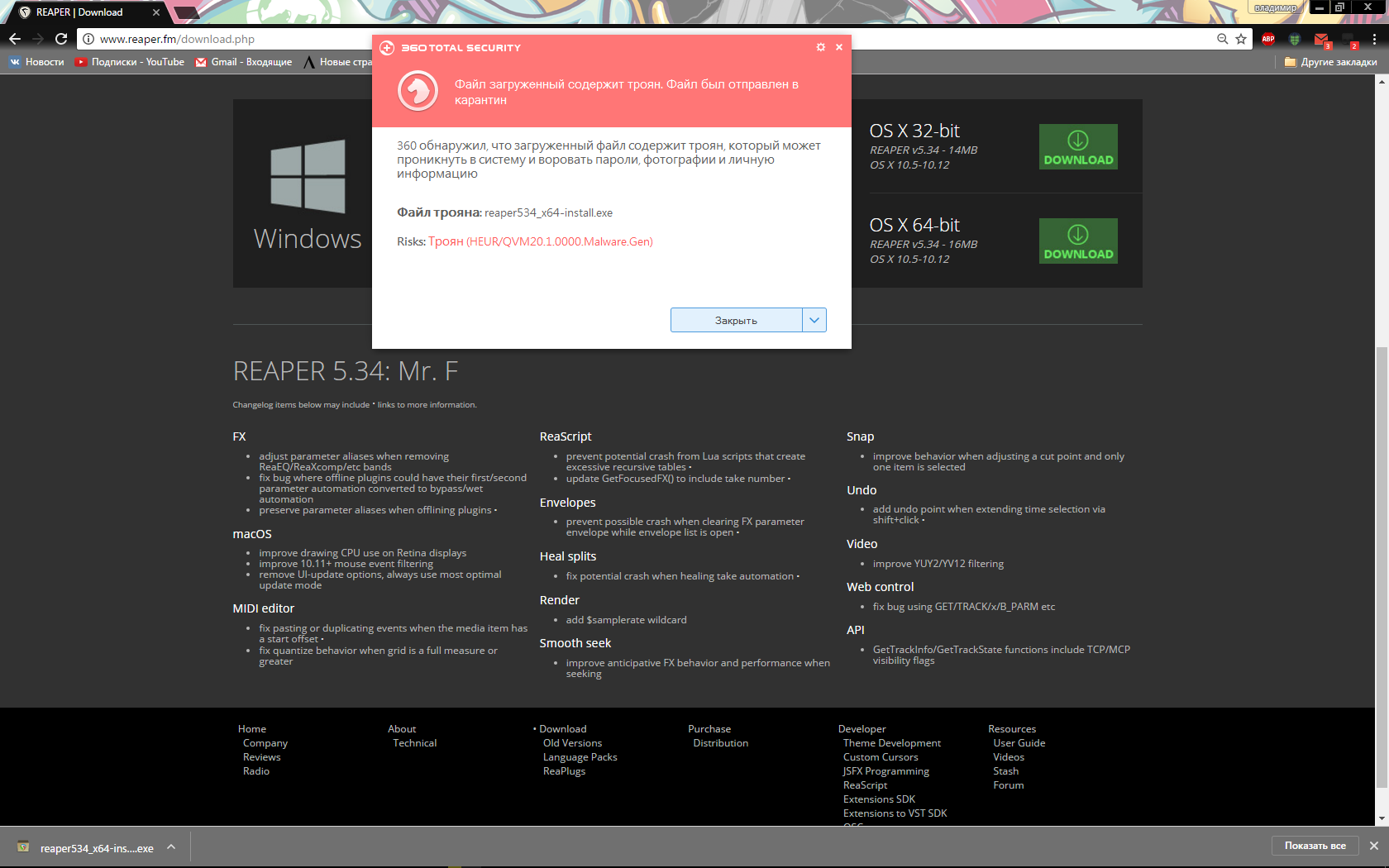The image size is (1389, 868).
Task: Open the zoom magnifier icon in address bar
Action: [1222, 39]
